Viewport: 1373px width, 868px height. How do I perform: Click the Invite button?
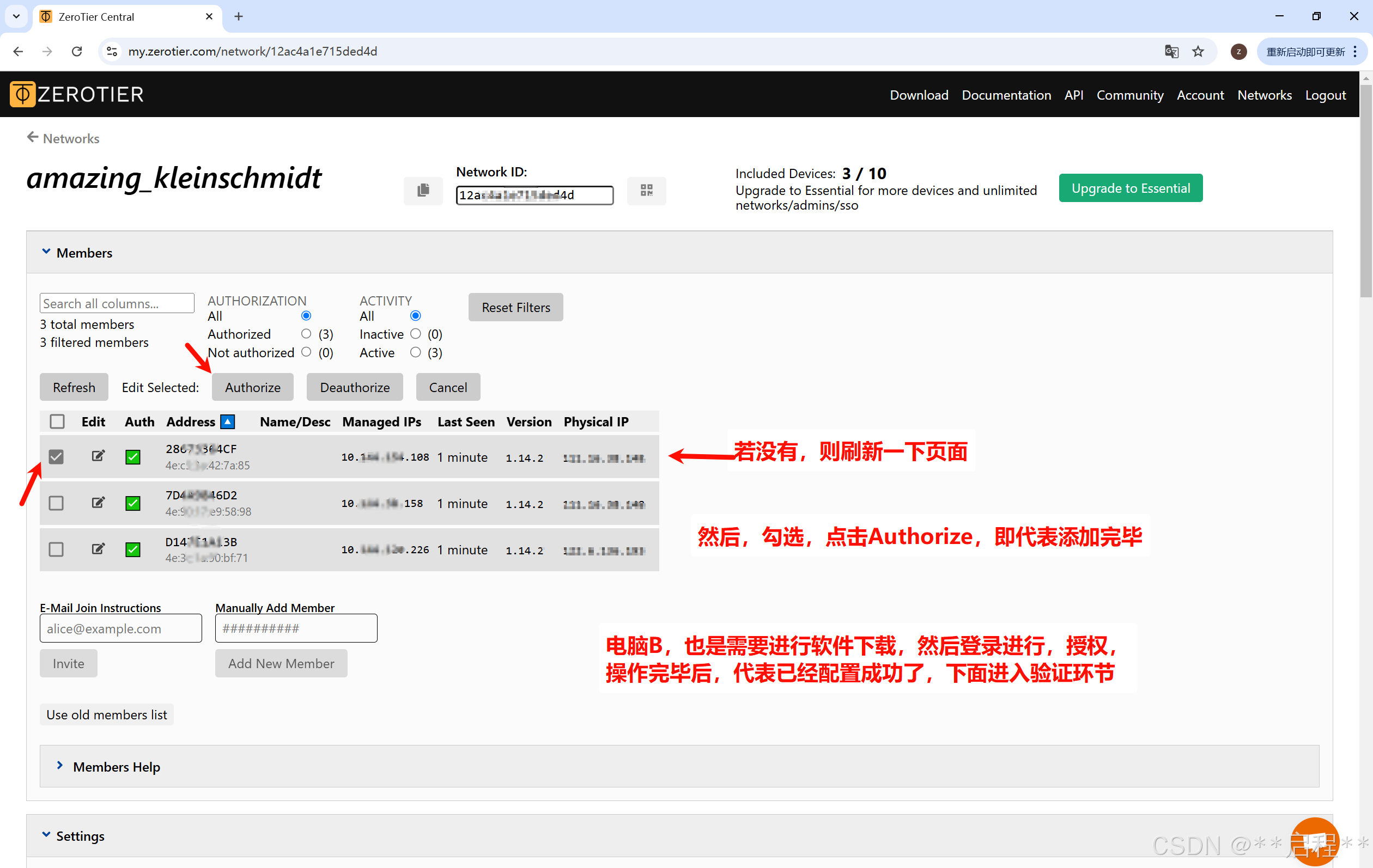tap(69, 663)
